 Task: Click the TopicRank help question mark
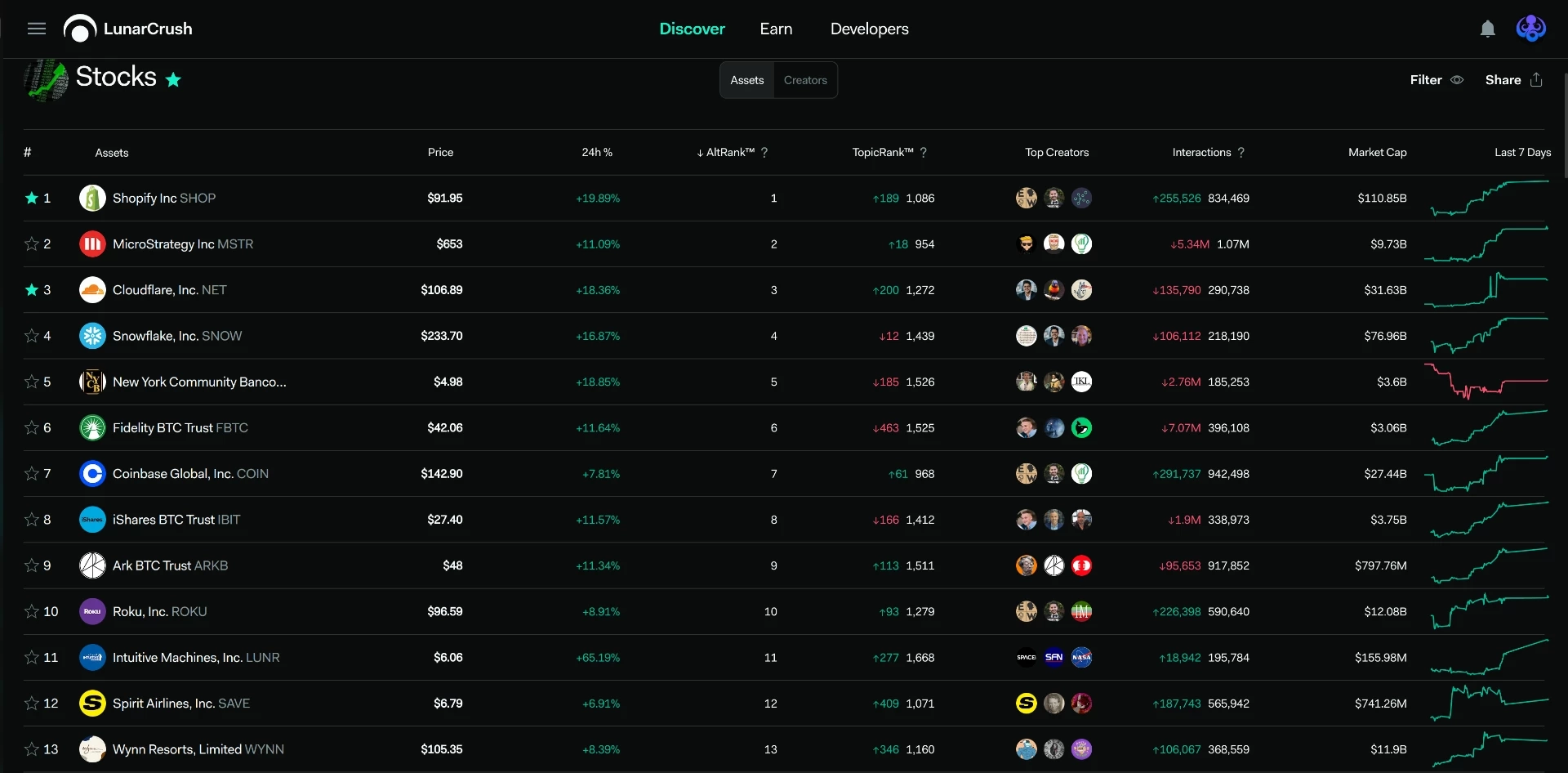click(x=923, y=153)
